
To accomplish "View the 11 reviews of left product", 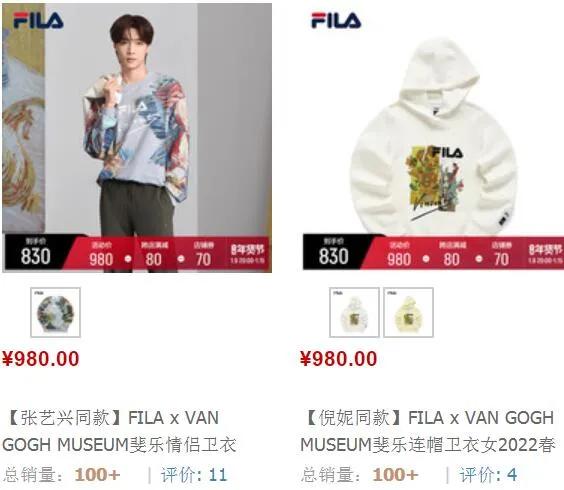I will click(x=194, y=475).
